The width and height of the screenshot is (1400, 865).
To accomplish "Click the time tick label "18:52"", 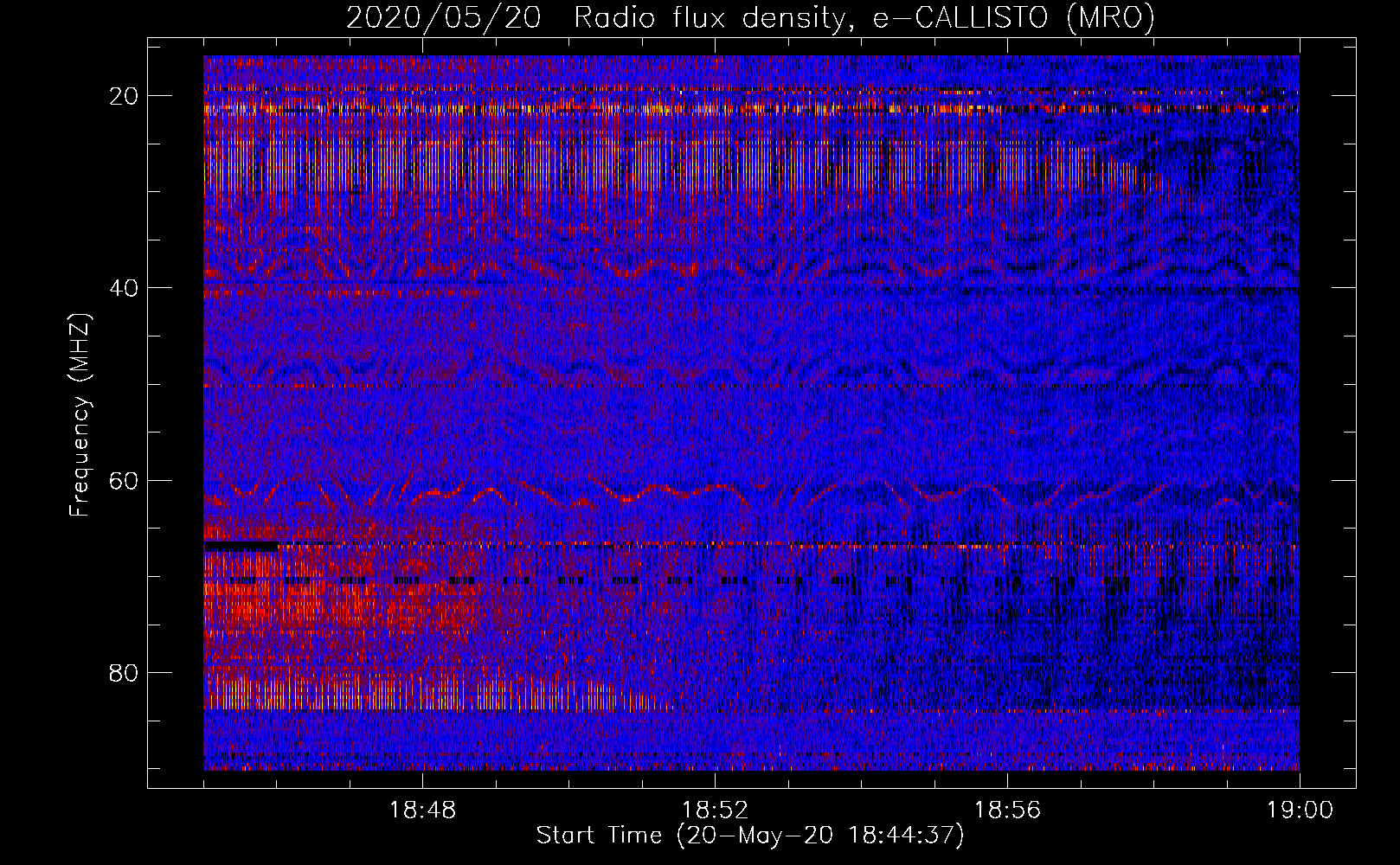I will [715, 811].
